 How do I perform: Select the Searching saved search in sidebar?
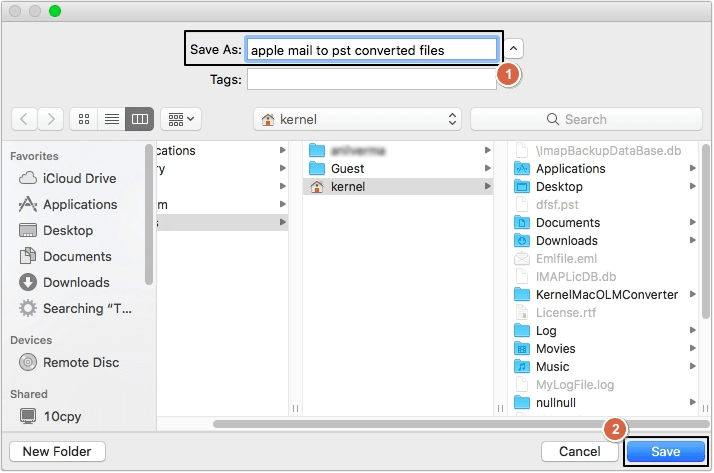coord(76,308)
